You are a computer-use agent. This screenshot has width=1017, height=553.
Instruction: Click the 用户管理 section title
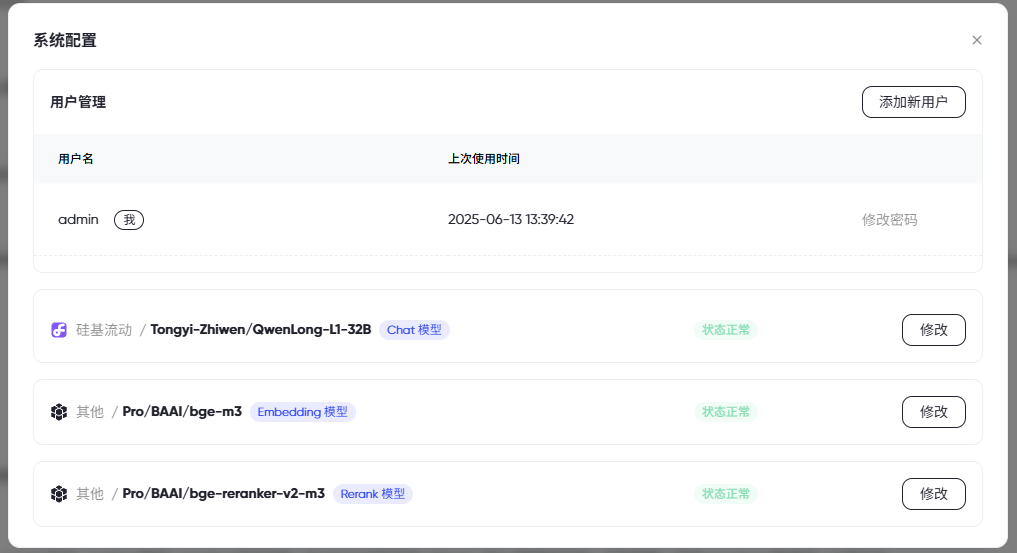(x=78, y=102)
